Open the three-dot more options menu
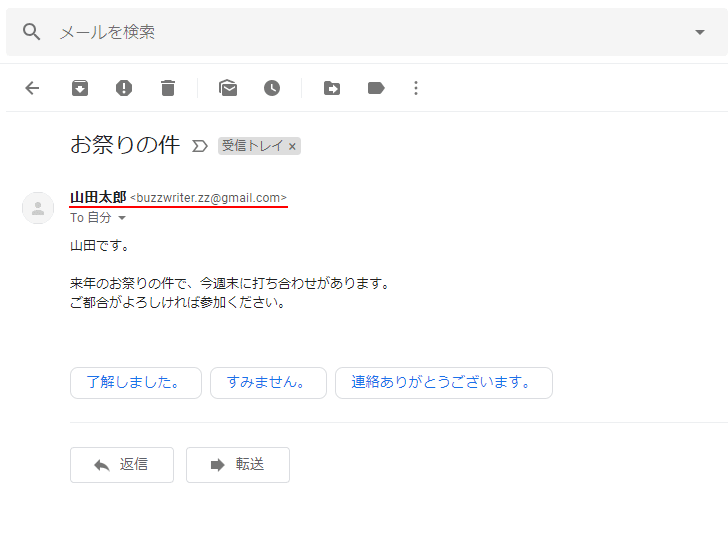 click(416, 88)
